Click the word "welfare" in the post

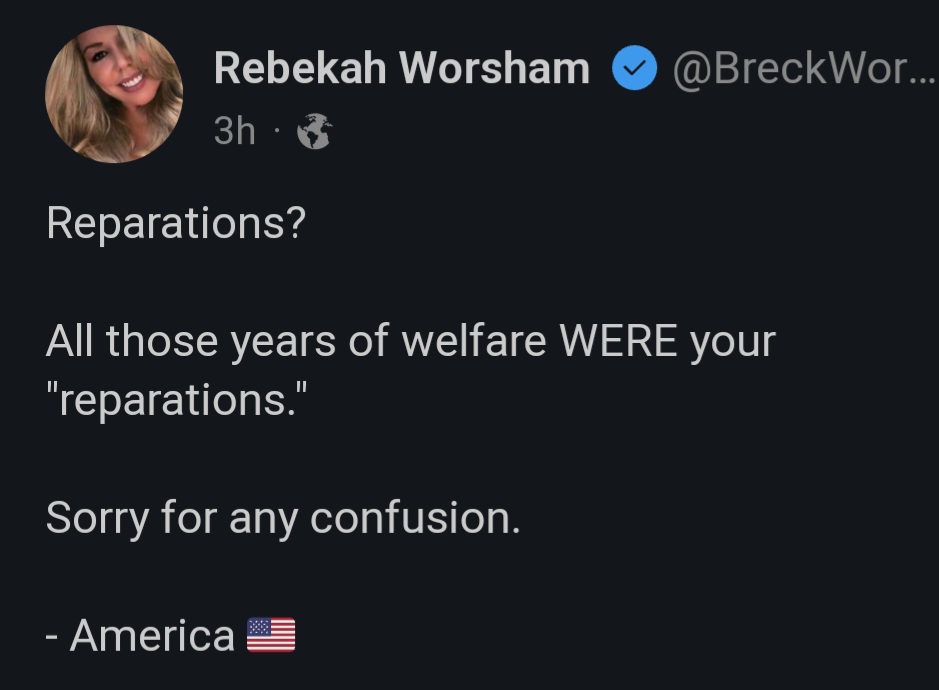pyautogui.click(x=474, y=342)
